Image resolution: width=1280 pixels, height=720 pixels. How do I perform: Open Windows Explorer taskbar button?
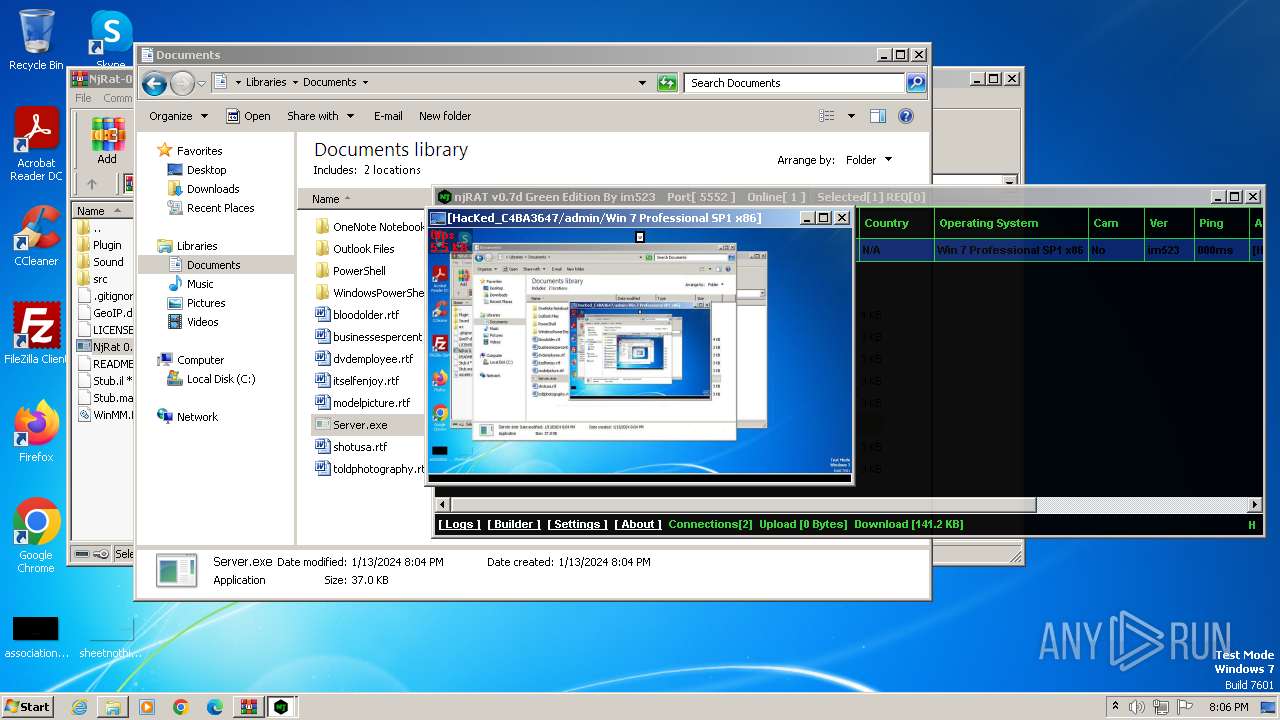coord(113,707)
